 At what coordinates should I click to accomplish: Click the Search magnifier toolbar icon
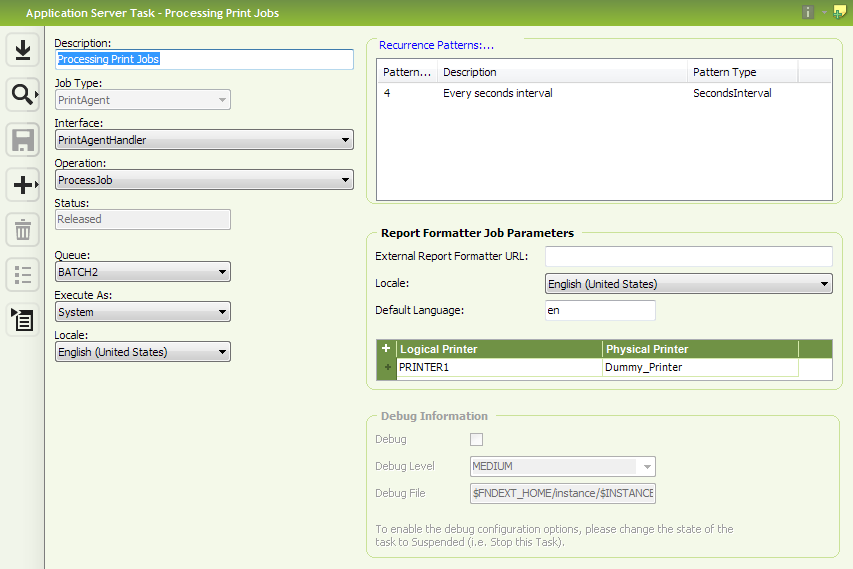coord(22,95)
